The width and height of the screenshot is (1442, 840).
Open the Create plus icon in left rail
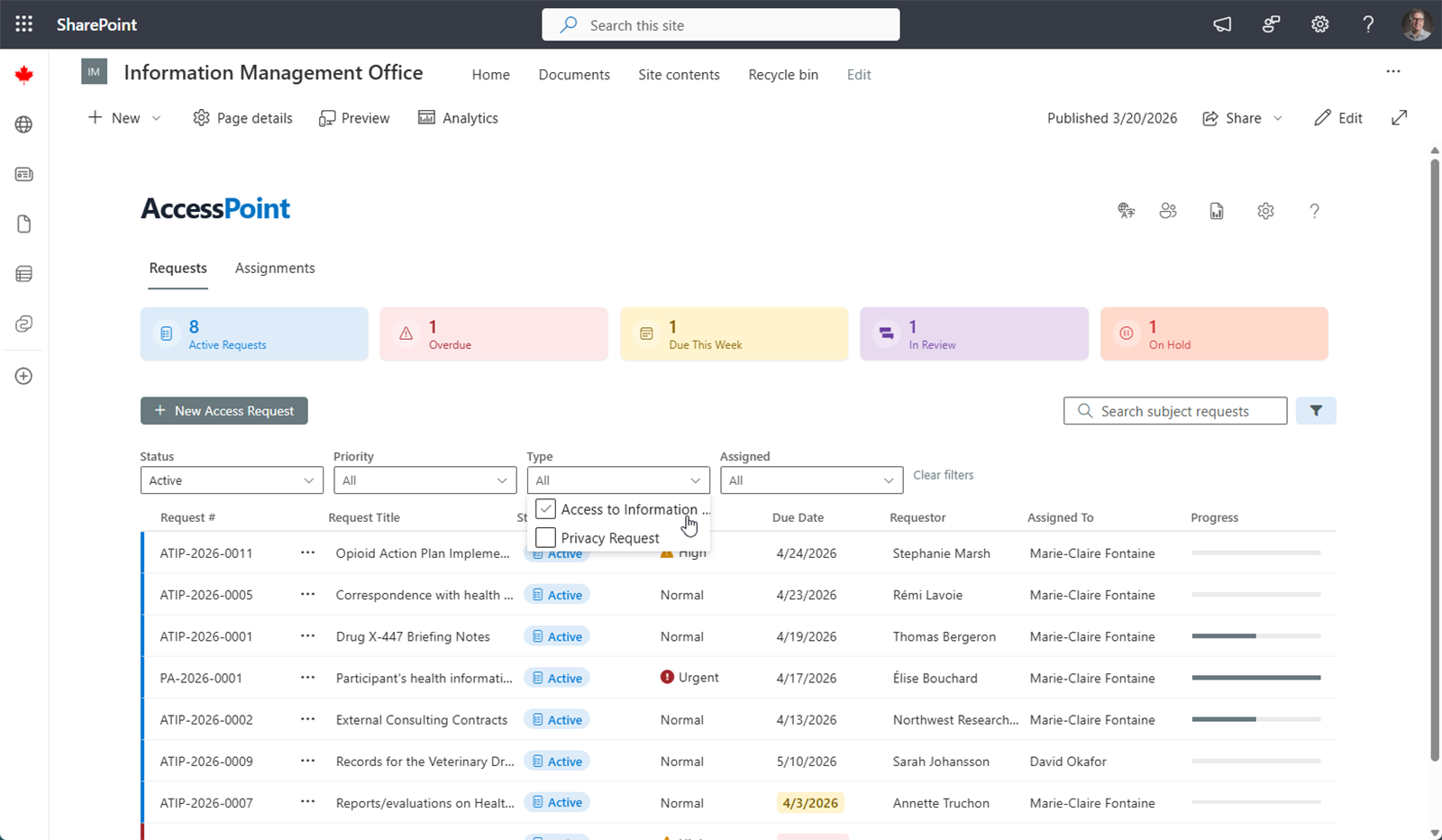point(24,376)
